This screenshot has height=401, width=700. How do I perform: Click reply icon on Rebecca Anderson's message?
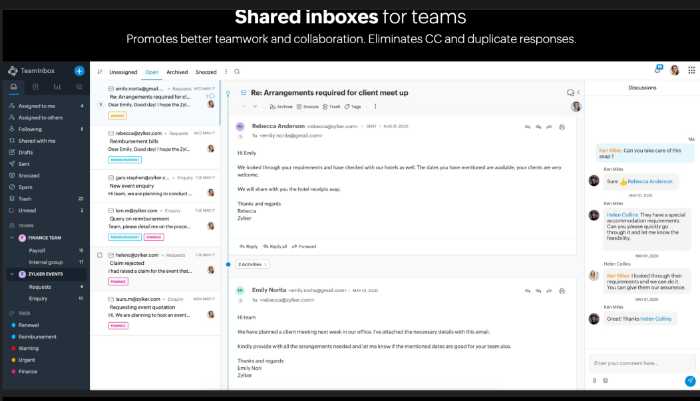tap(528, 127)
